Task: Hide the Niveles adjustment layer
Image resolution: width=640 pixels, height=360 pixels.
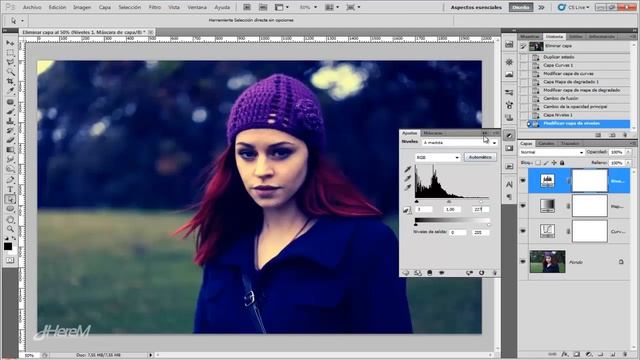Action: (x=523, y=180)
